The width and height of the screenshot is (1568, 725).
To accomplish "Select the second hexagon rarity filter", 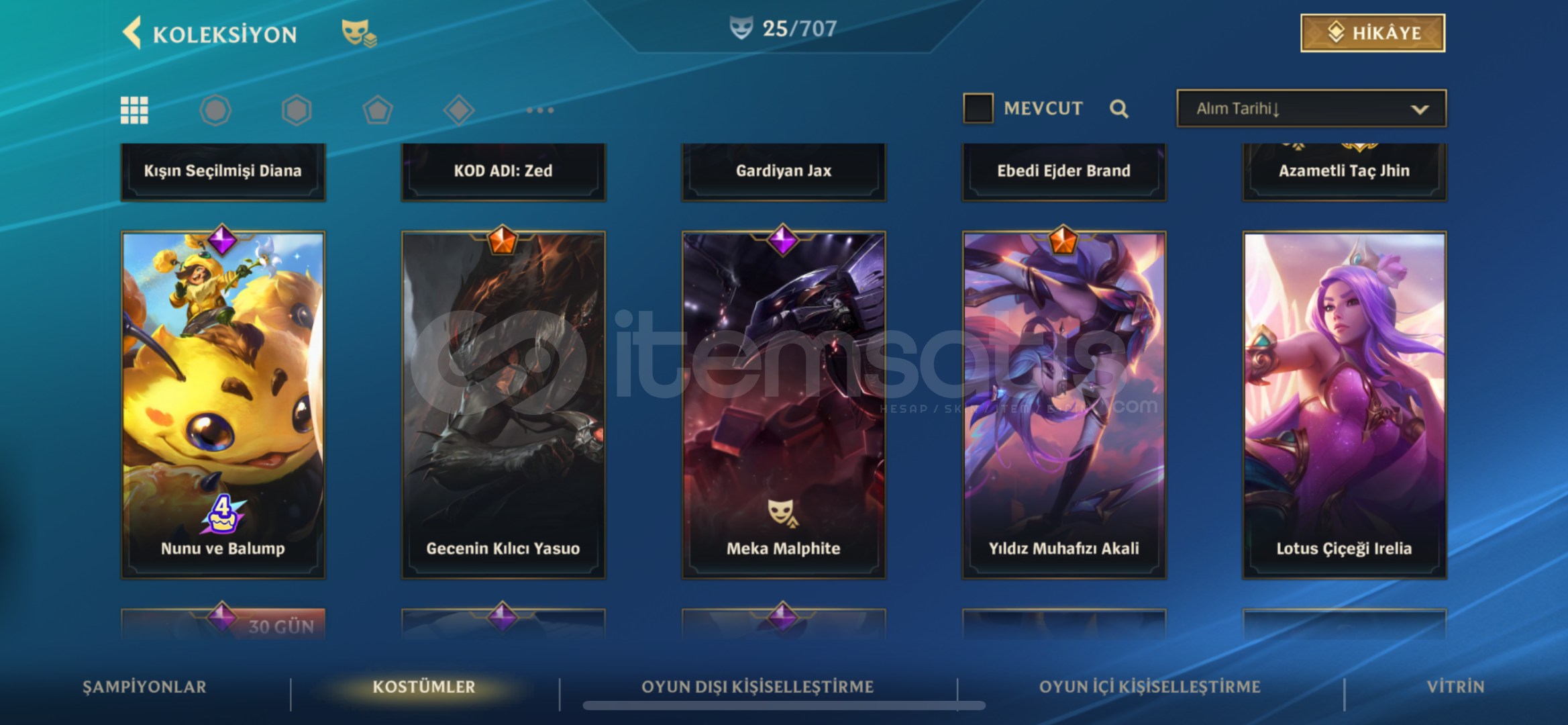I will (x=297, y=110).
